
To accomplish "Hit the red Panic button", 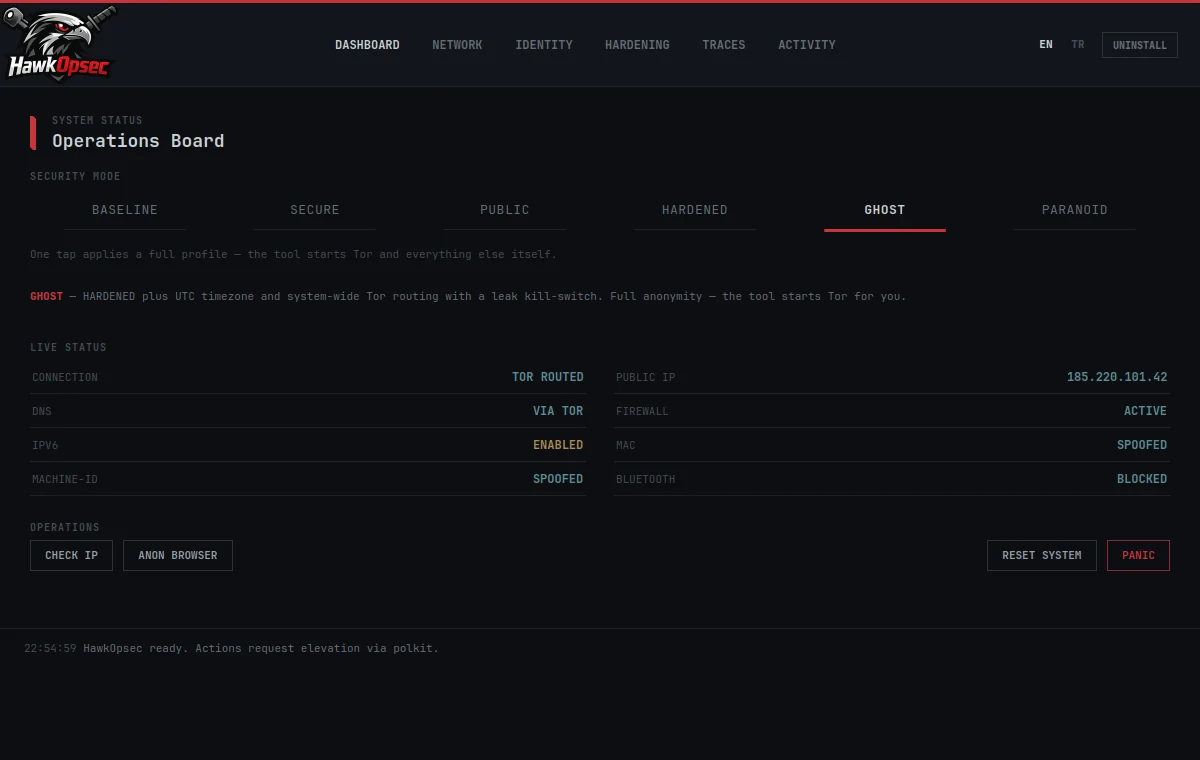I will click(x=1138, y=555).
